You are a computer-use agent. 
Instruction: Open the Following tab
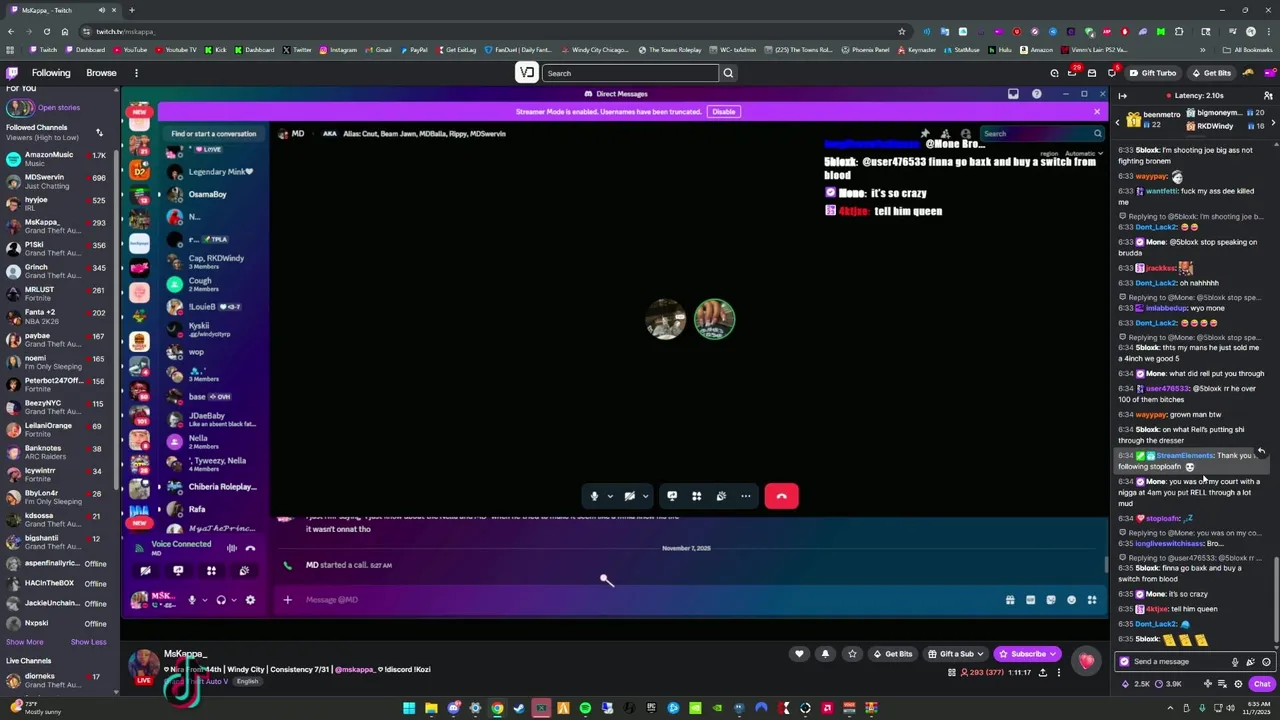point(51,73)
